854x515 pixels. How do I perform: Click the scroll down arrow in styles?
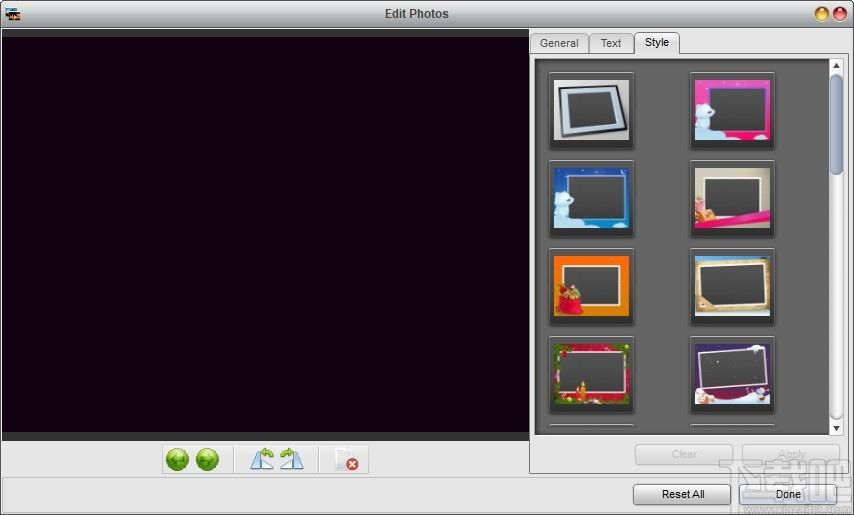(x=837, y=428)
